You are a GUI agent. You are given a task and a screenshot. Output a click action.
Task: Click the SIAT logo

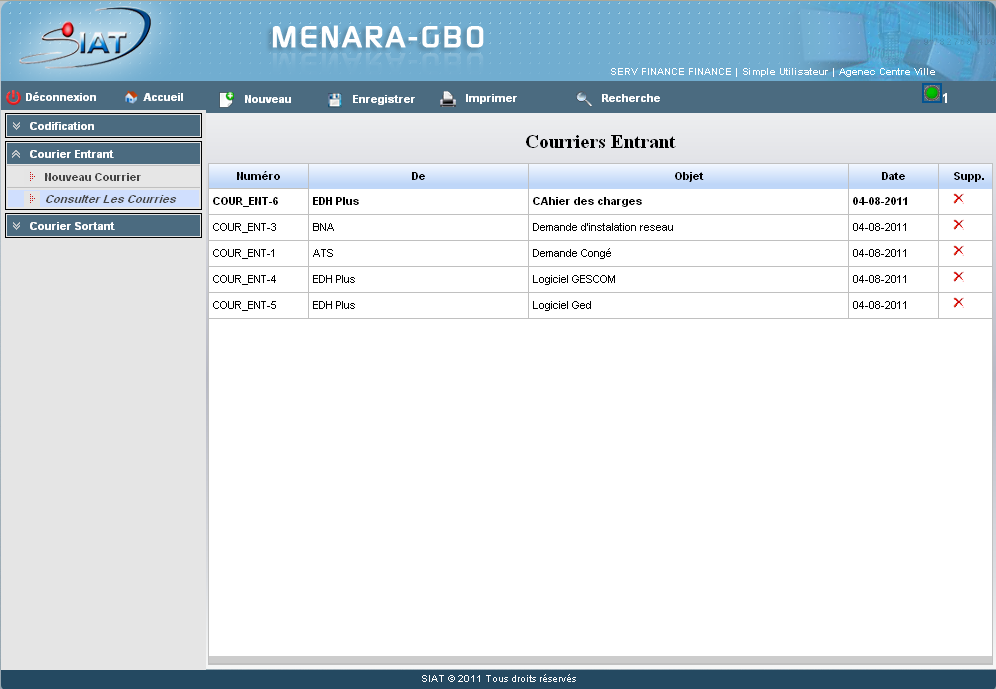[86, 38]
